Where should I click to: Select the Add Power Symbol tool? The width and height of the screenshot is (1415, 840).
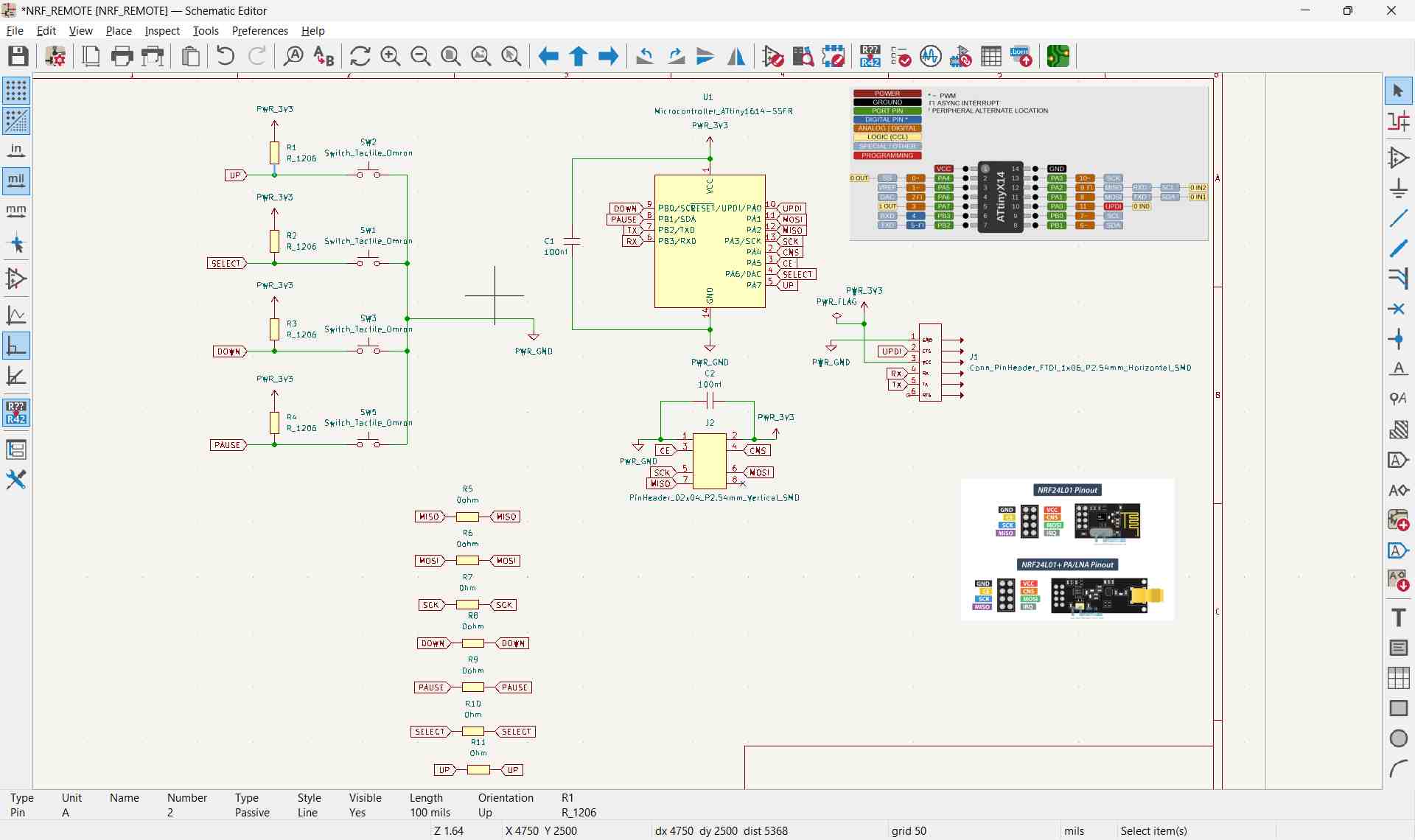[x=1398, y=188]
